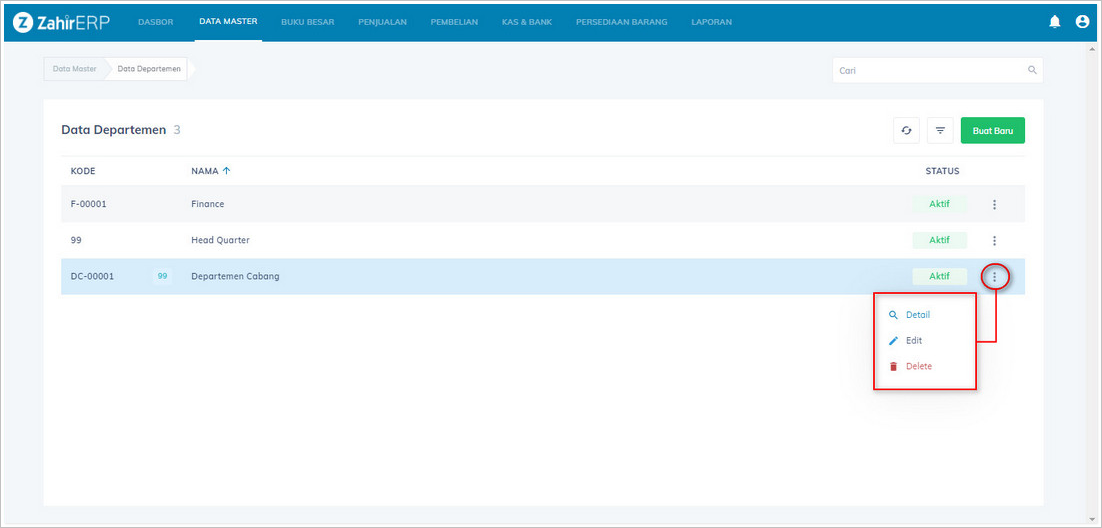Image resolution: width=1102 pixels, height=528 pixels.
Task: Choose Edit in the context menu
Action: coord(913,341)
